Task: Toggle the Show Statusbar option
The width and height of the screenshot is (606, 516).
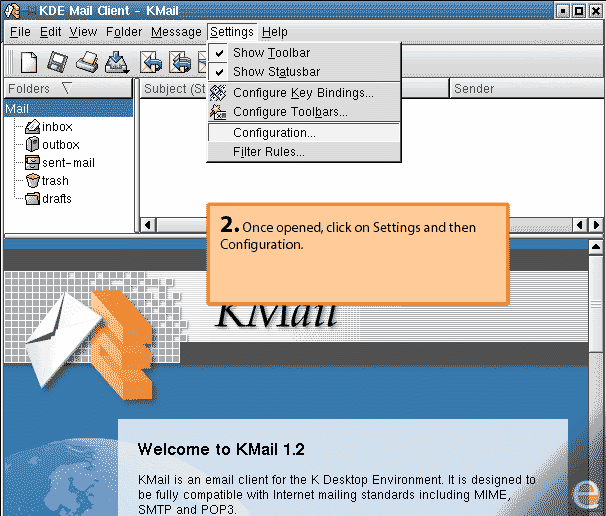Action: click(276, 72)
